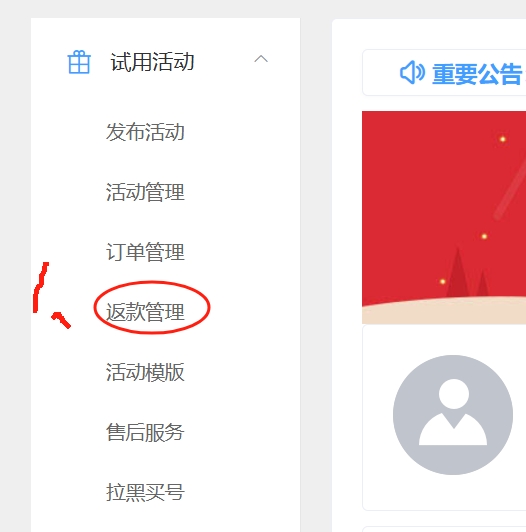Go to 活动管理 in the sidebar
Image resolution: width=526 pixels, height=532 pixels.
[145, 192]
